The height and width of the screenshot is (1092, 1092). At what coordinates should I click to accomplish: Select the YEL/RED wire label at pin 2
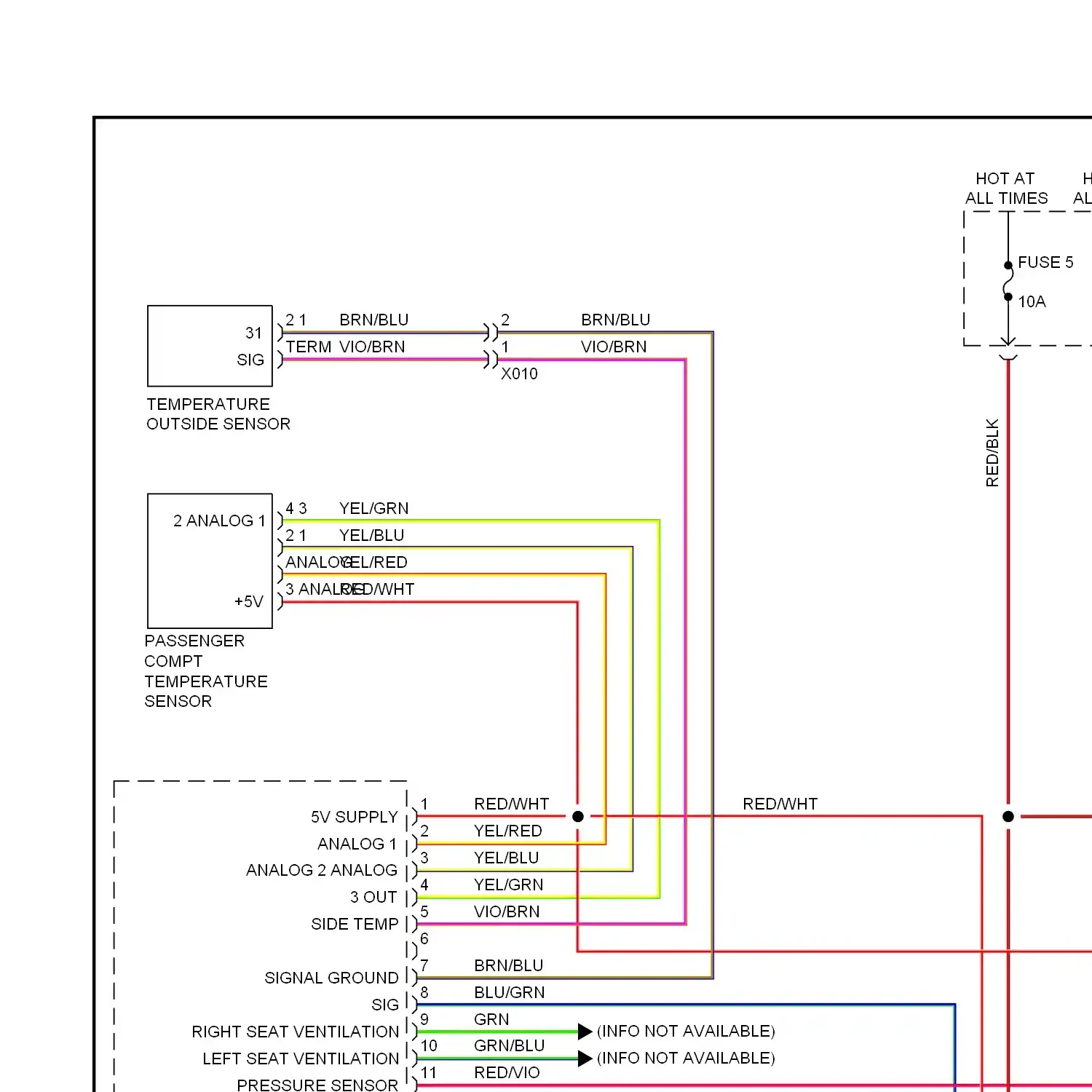click(508, 831)
